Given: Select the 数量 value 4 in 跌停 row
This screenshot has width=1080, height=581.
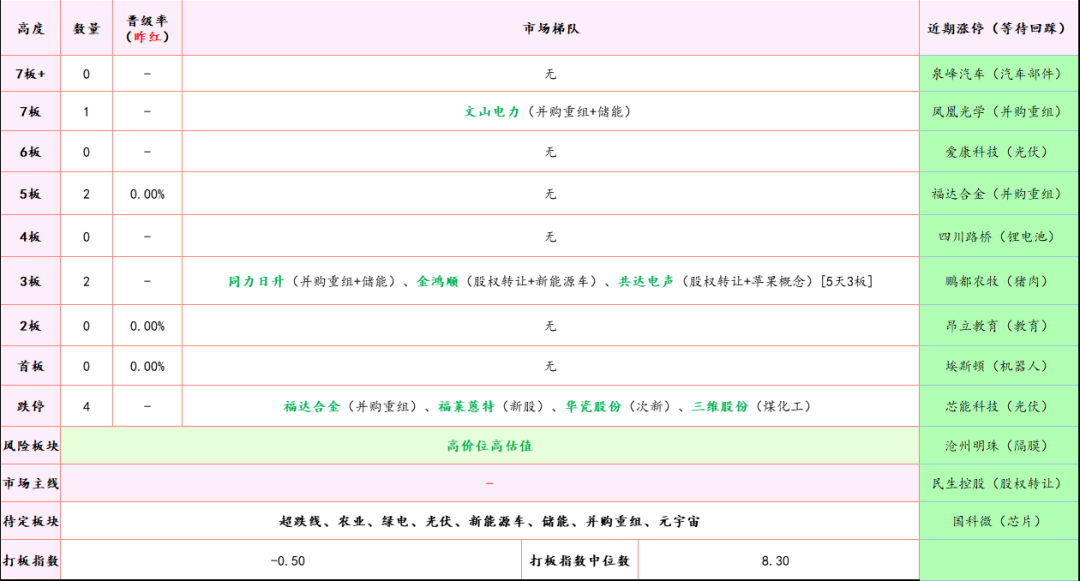Looking at the screenshot, I should pyautogui.click(x=86, y=406).
